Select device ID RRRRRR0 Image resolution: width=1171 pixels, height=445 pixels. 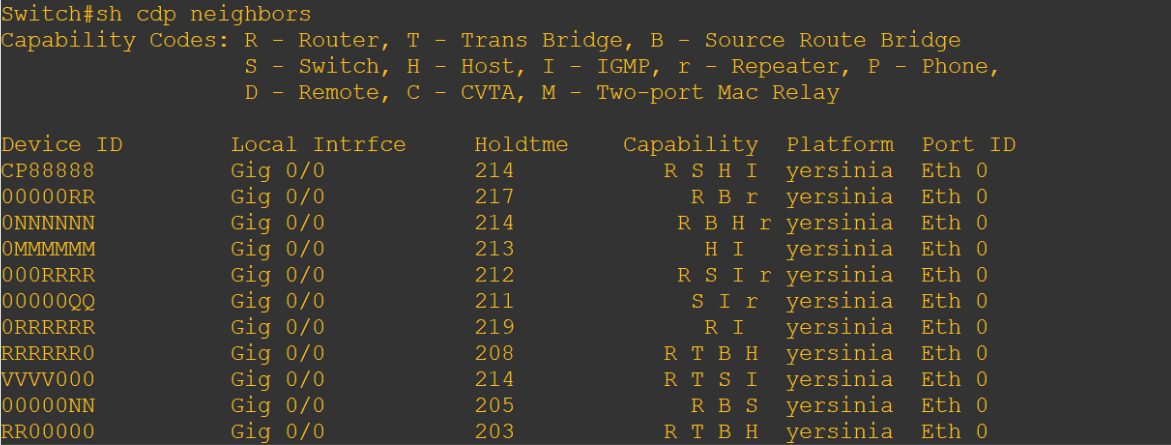(x=48, y=353)
